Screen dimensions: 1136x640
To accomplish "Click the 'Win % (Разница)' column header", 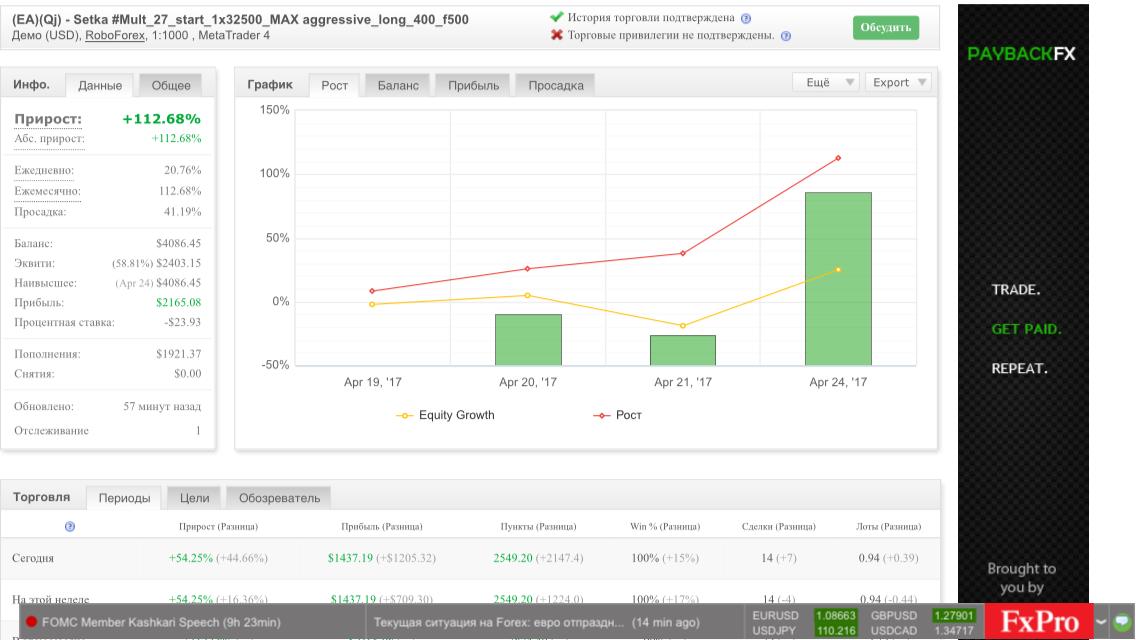I will pyautogui.click(x=665, y=526).
